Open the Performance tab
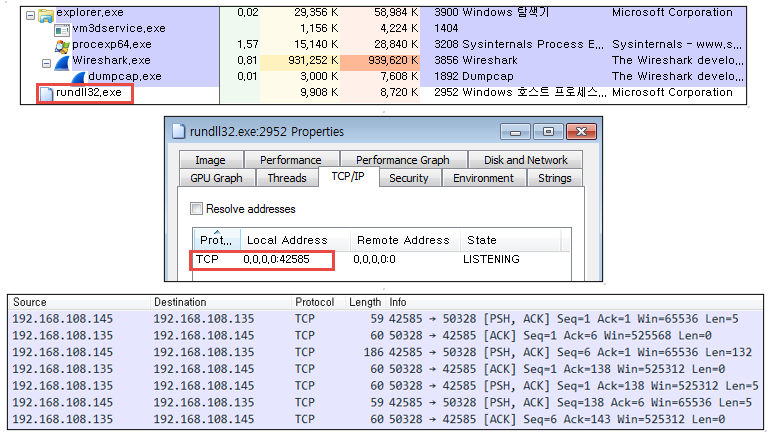Image resolution: width=768 pixels, height=434 pixels. [291, 160]
